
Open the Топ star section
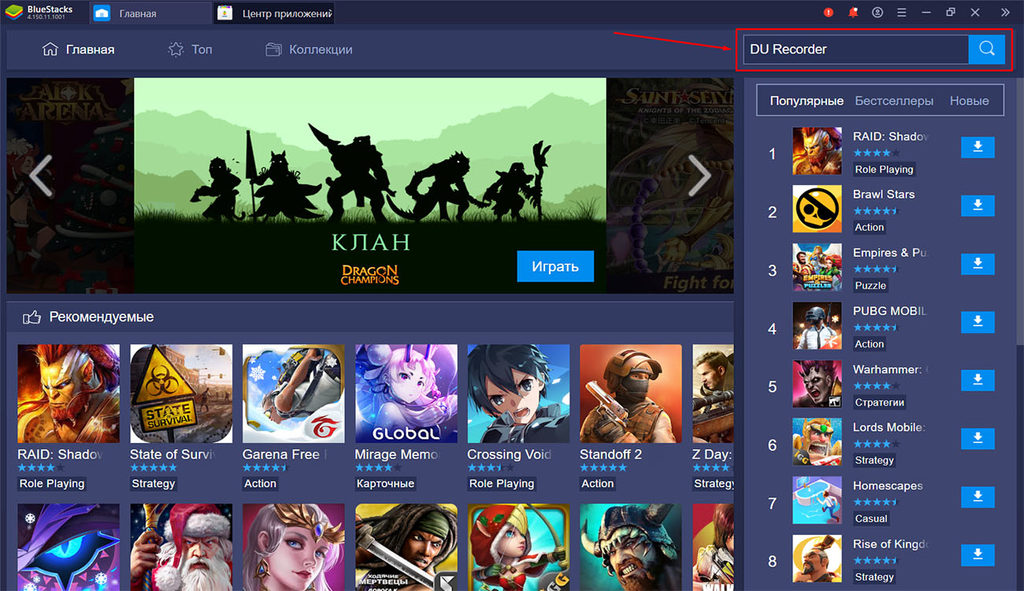click(190, 49)
